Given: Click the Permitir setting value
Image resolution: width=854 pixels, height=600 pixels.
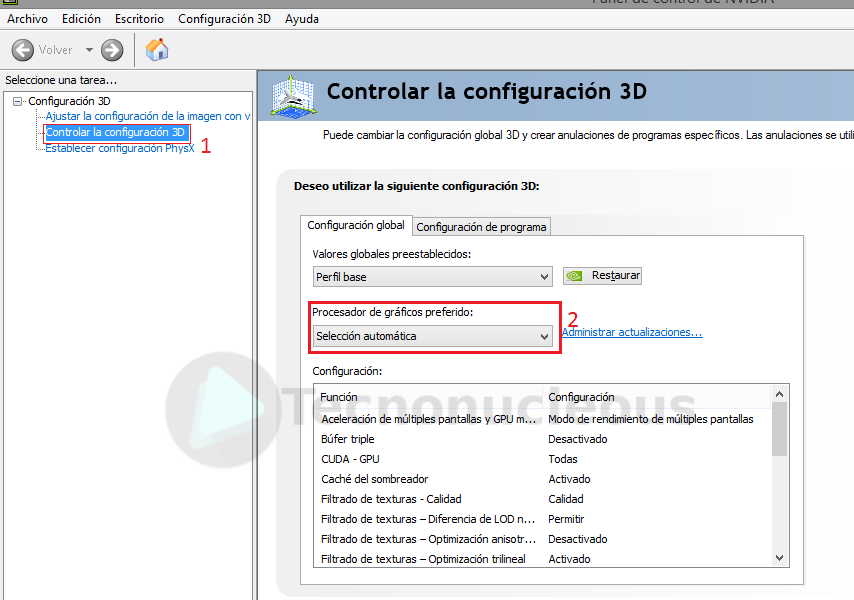Looking at the screenshot, I should (x=566, y=519).
